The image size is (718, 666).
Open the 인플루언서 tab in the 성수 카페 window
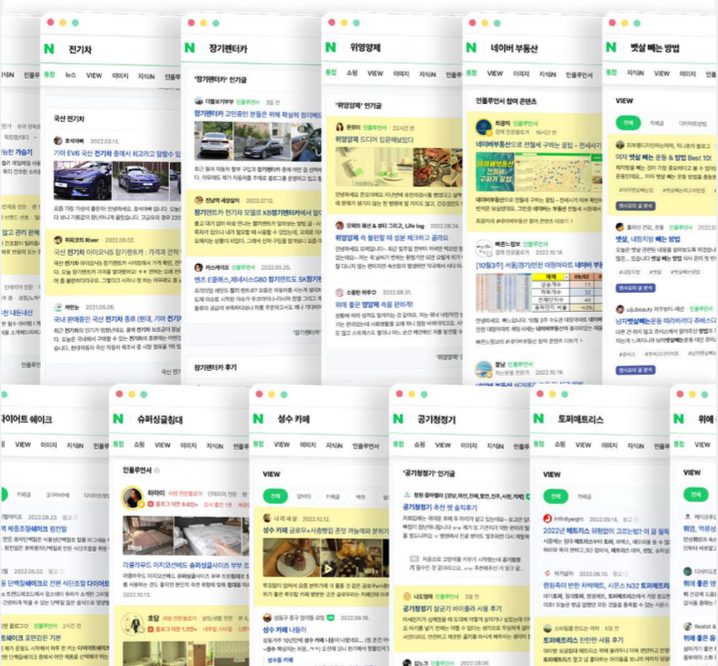tap(365, 446)
